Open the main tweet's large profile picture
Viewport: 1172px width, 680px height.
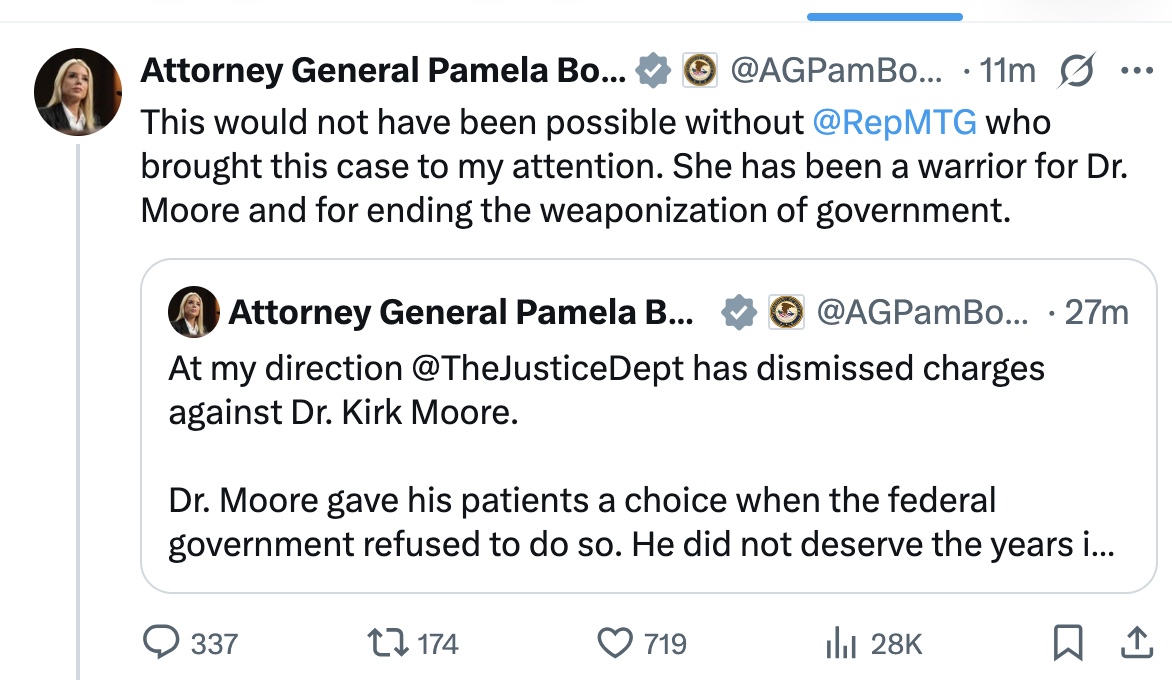click(x=79, y=91)
